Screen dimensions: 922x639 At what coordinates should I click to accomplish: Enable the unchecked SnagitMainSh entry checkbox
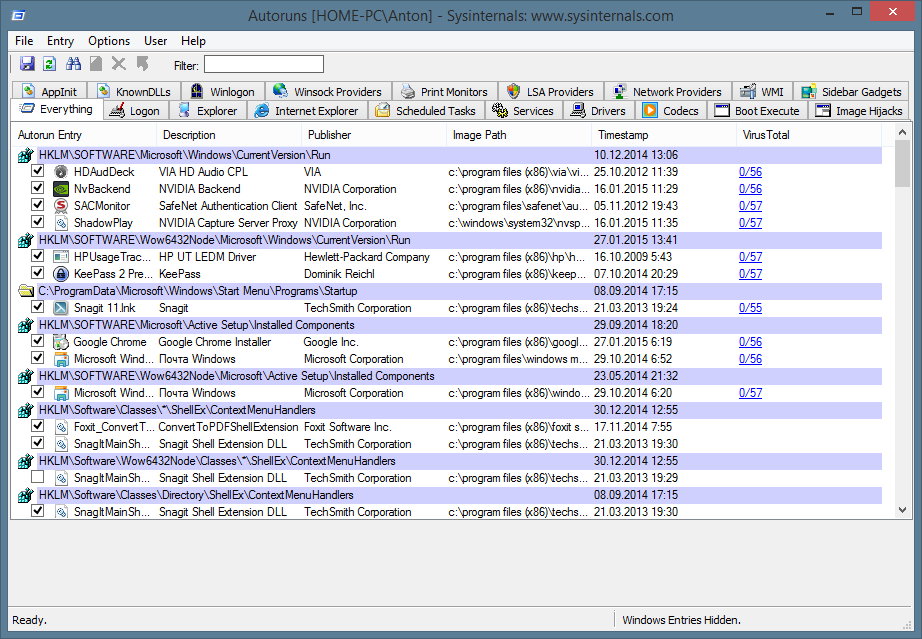coord(38,478)
